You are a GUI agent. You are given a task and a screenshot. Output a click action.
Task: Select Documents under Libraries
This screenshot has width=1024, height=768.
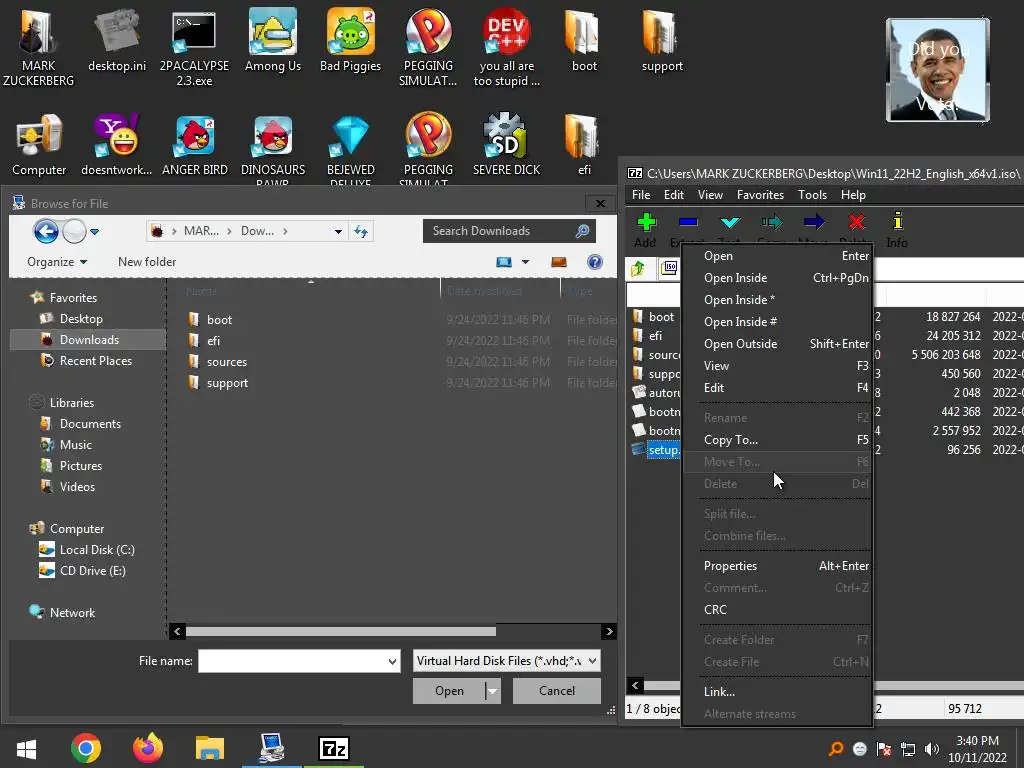81,424
